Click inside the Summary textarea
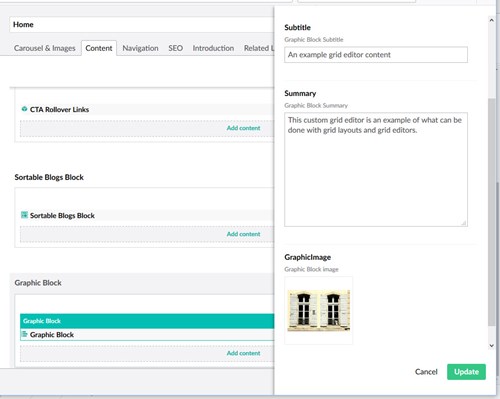Screen dimensions: 500x399 pyautogui.click(x=376, y=170)
